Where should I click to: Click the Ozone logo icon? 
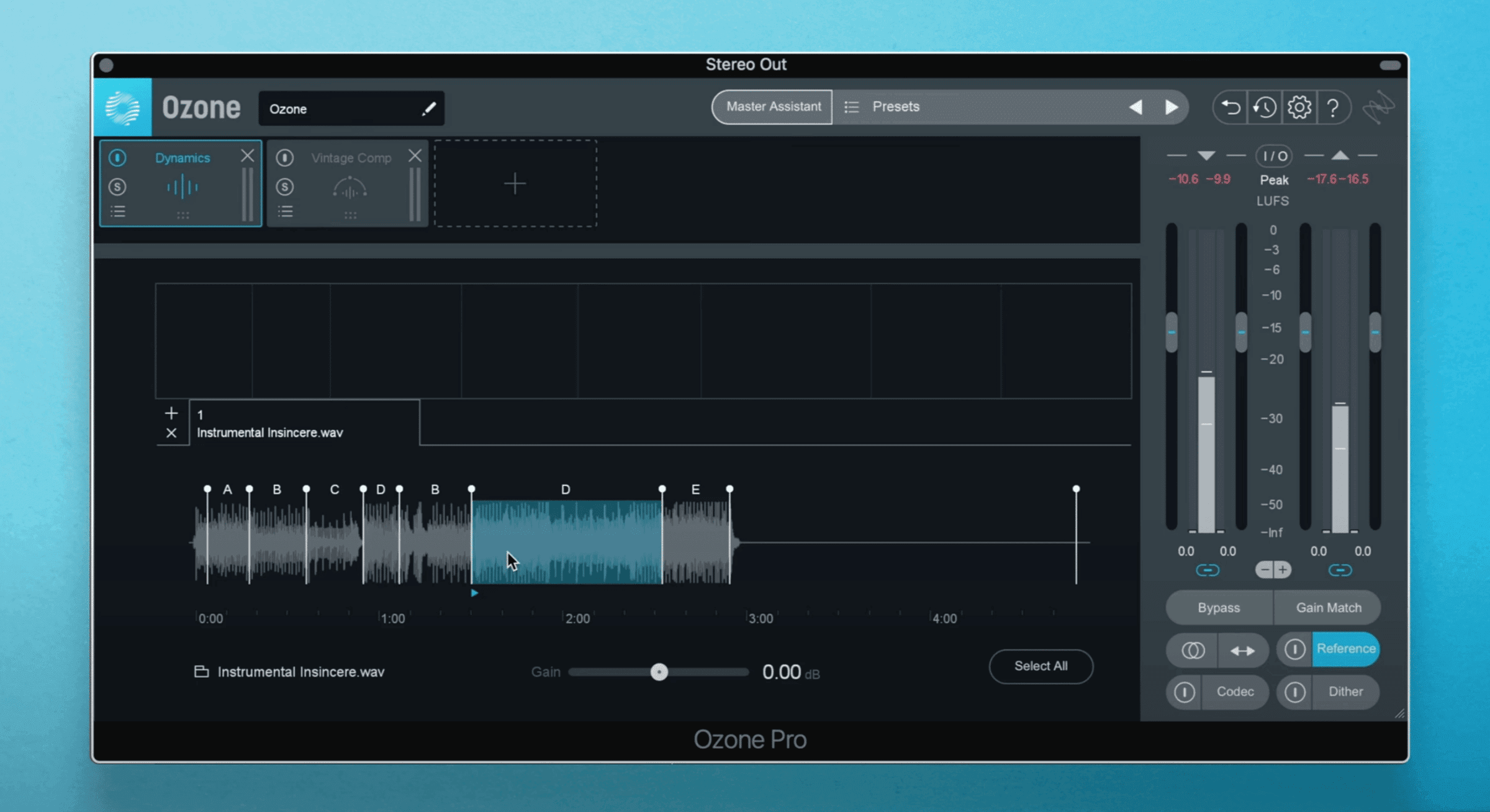pyautogui.click(x=122, y=107)
